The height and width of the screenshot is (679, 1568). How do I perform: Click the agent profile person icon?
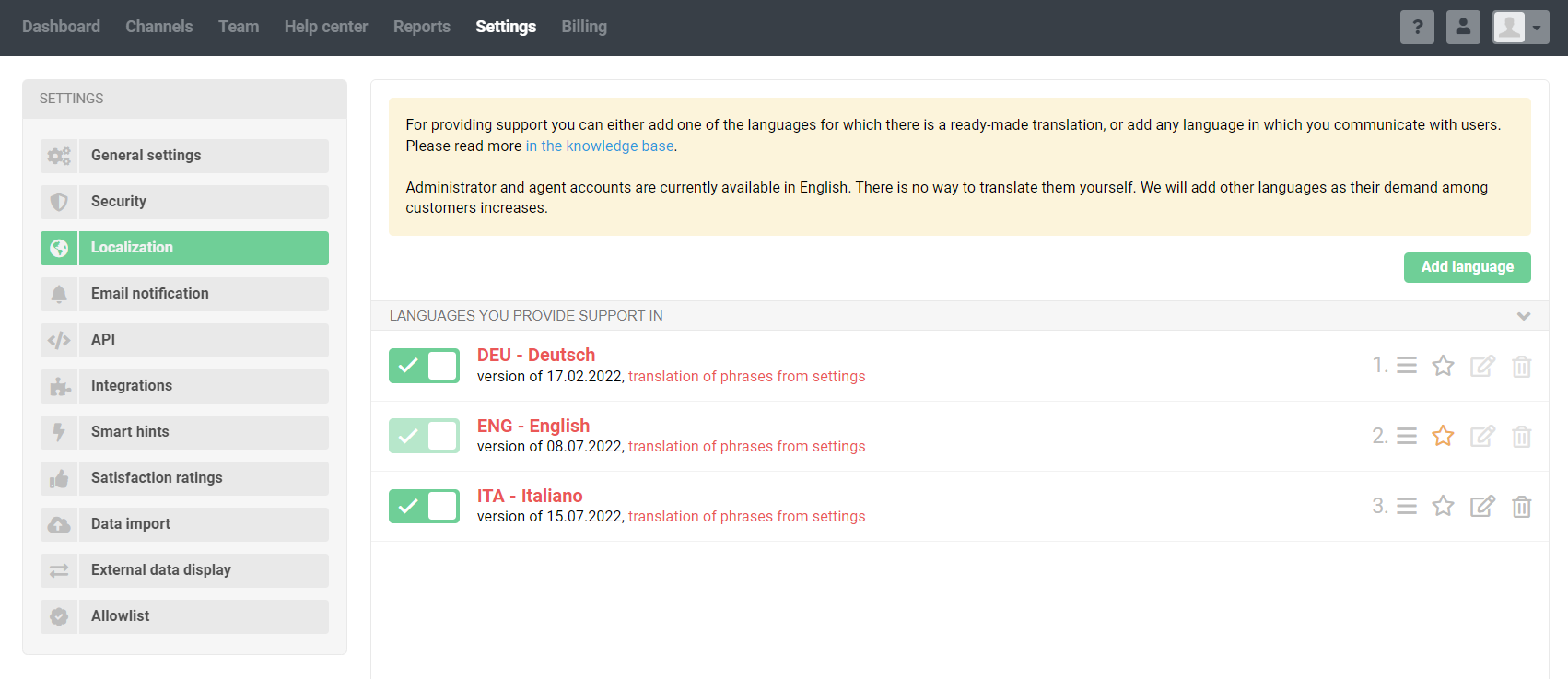point(1463,27)
